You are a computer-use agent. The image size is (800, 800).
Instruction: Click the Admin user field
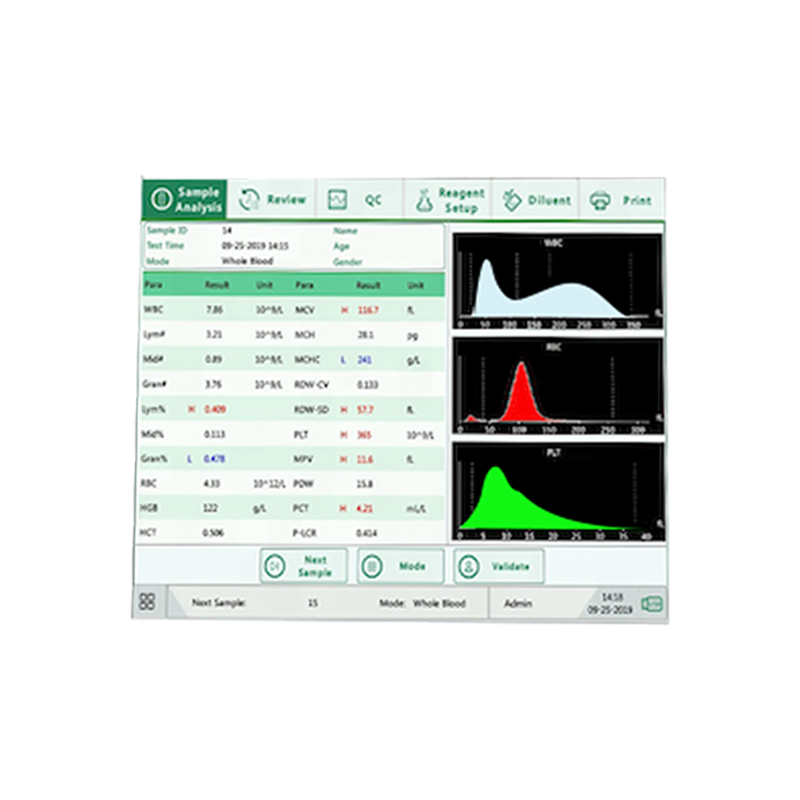(x=518, y=604)
